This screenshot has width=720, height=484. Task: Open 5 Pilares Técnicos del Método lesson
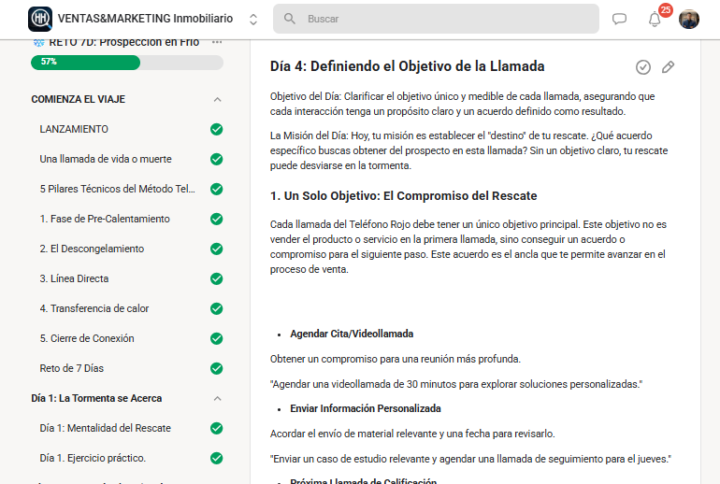click(x=118, y=189)
